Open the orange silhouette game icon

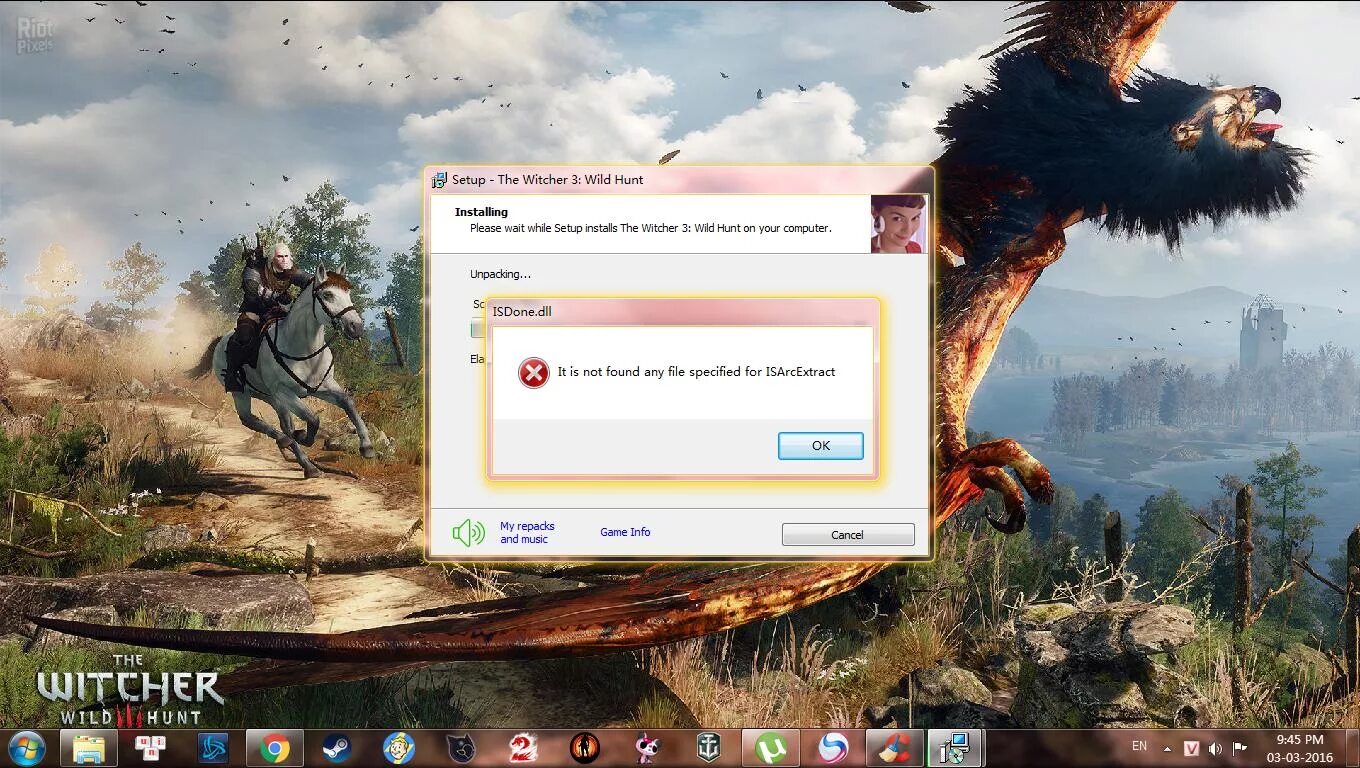point(585,748)
